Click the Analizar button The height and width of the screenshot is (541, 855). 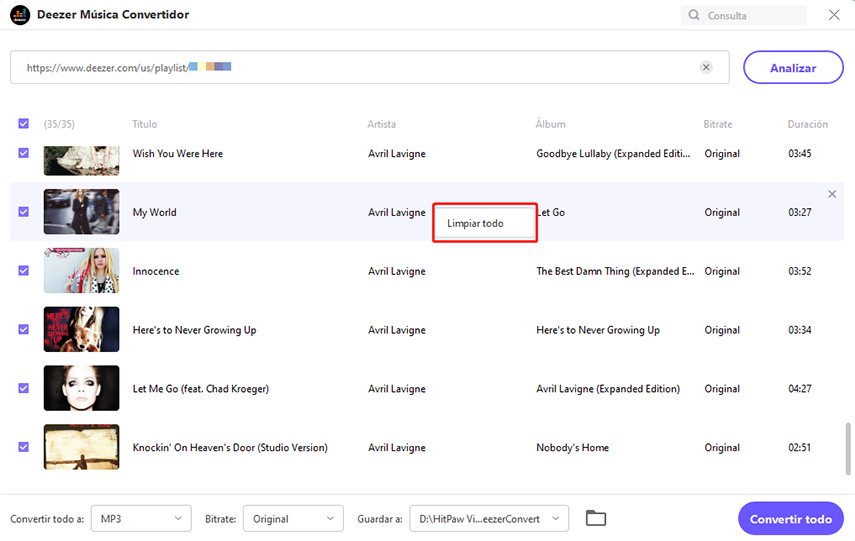click(793, 68)
